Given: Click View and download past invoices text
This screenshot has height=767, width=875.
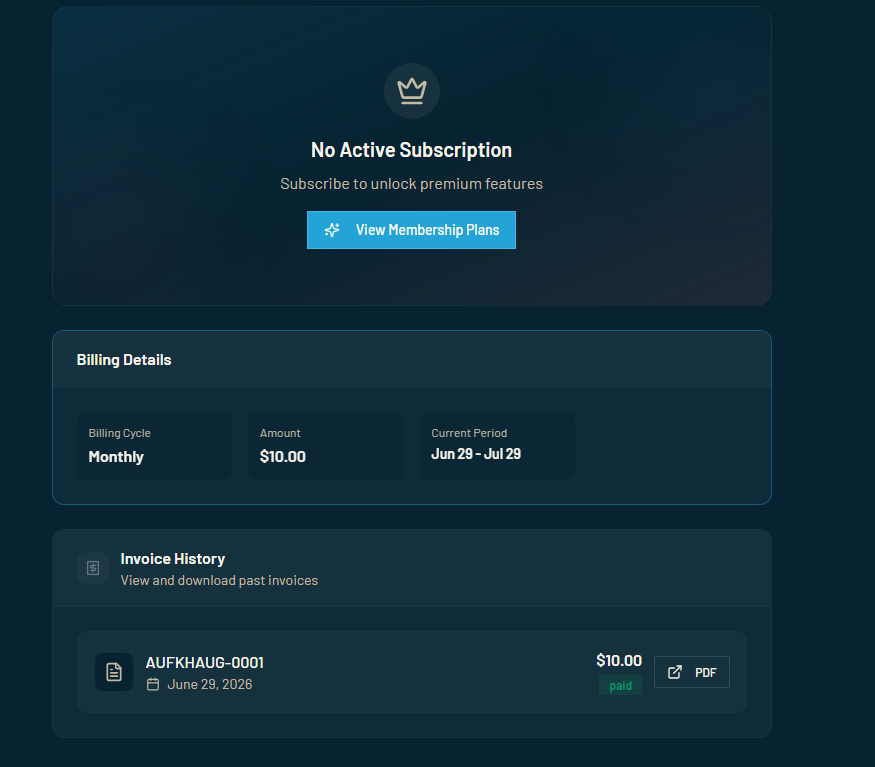Looking at the screenshot, I should [x=219, y=581].
